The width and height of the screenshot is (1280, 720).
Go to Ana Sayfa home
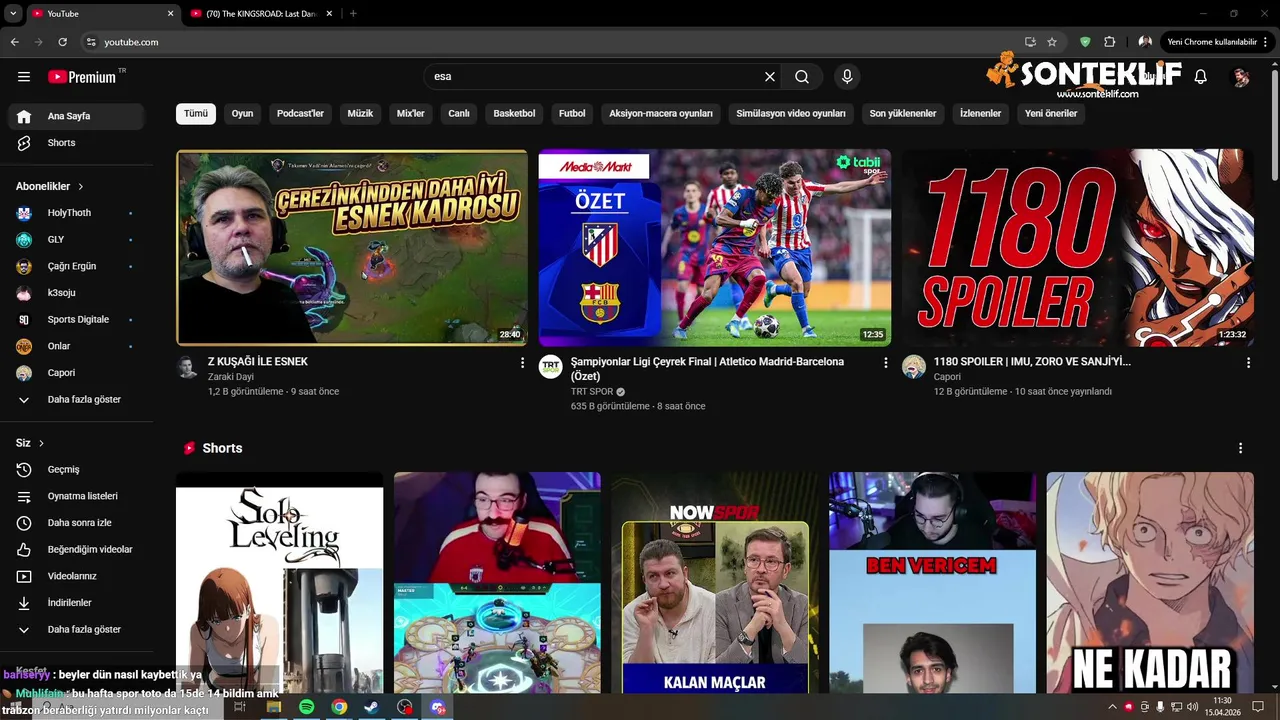tap(76, 116)
